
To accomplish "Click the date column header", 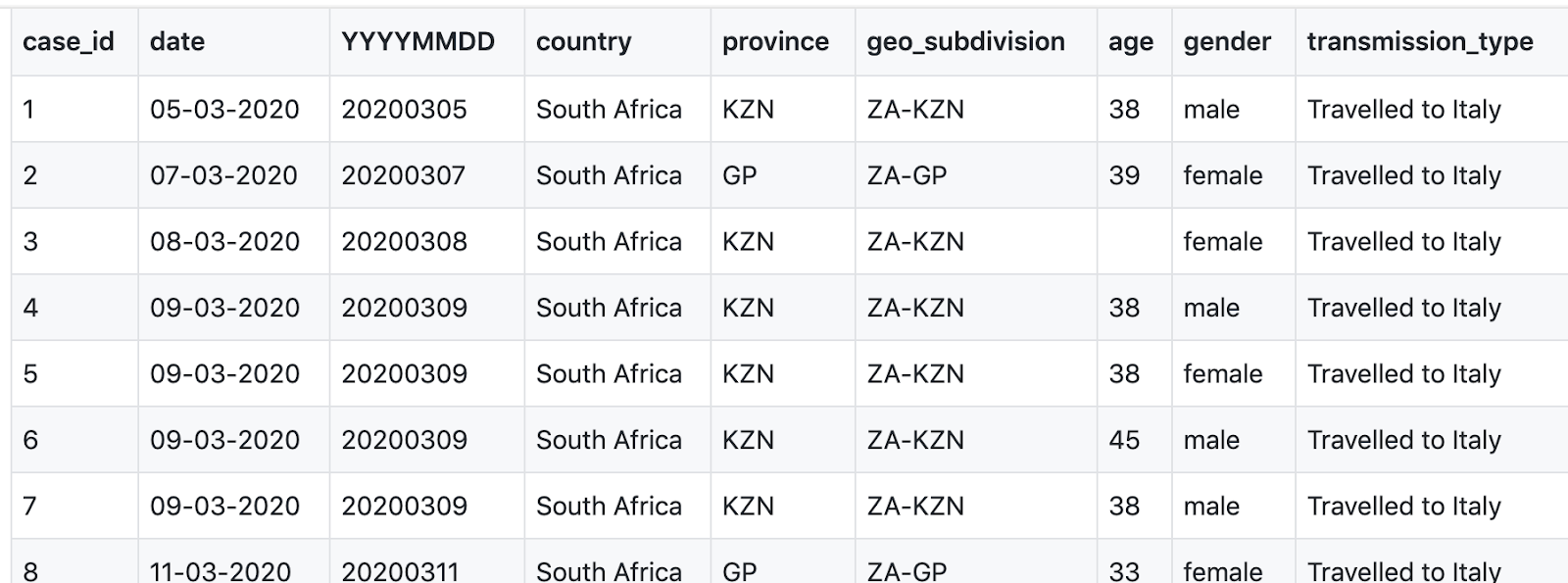I will pyautogui.click(x=177, y=42).
